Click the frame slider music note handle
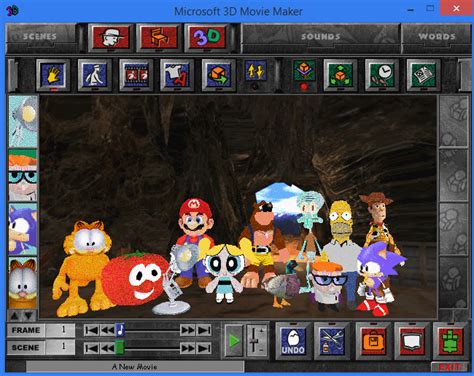This screenshot has height=376, width=474. pyautogui.click(x=120, y=330)
